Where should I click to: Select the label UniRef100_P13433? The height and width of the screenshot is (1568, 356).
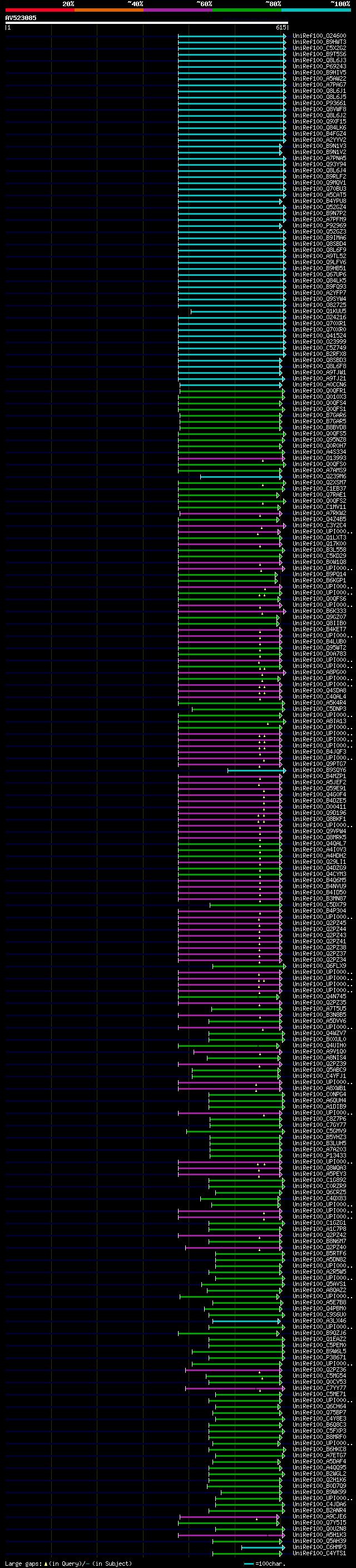click(x=319, y=1156)
